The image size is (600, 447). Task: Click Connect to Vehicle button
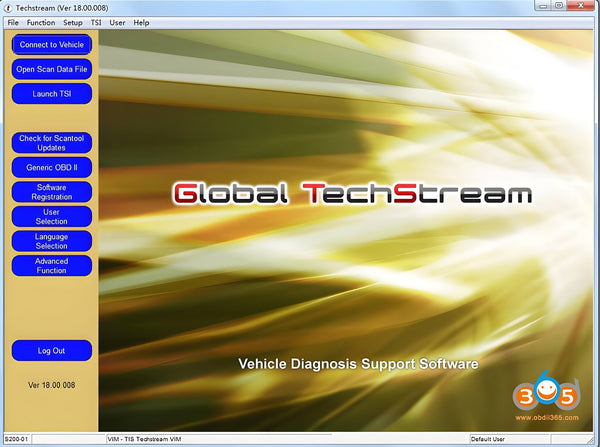pos(52,44)
